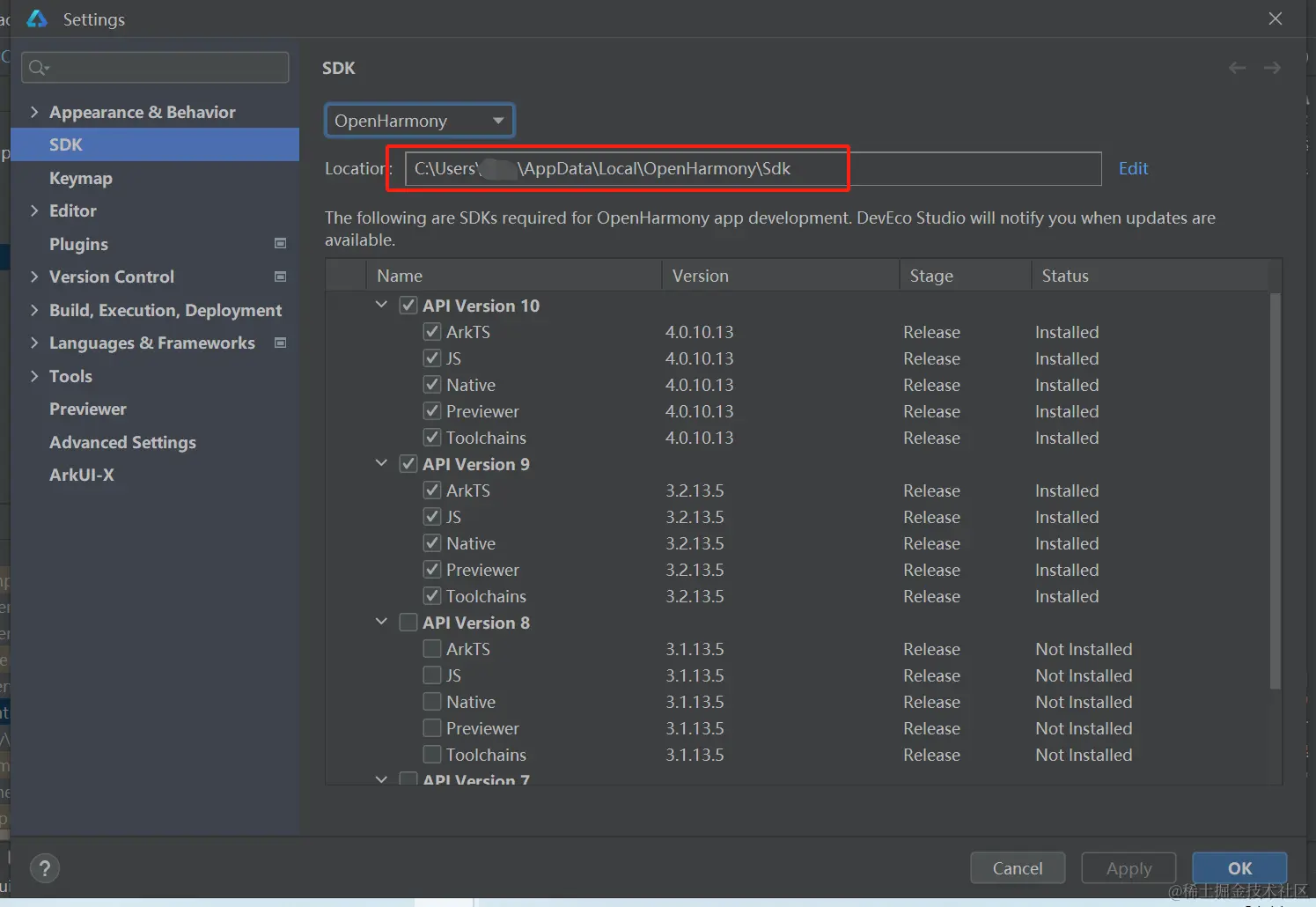Collapse the API Version 9 group
Image resolution: width=1316 pixels, height=907 pixels.
point(381,463)
